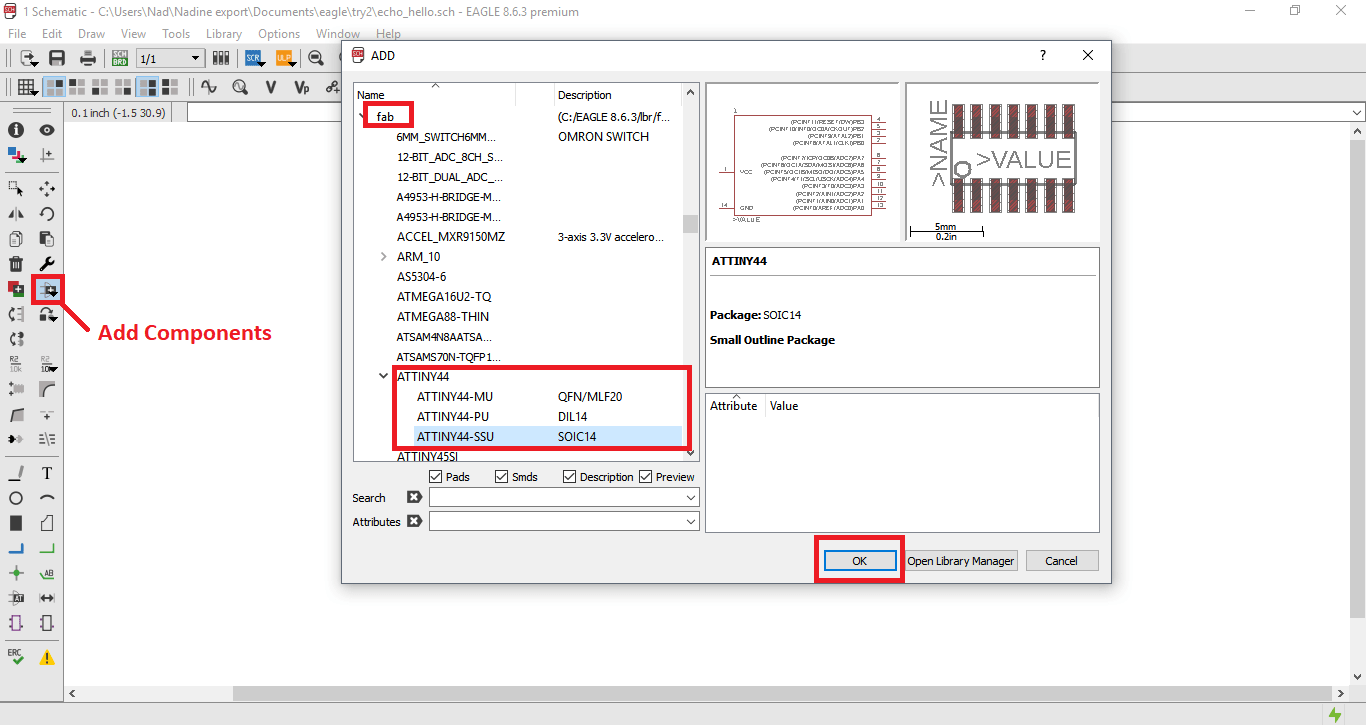Open the Library menu
This screenshot has width=1366, height=725.
pos(224,34)
